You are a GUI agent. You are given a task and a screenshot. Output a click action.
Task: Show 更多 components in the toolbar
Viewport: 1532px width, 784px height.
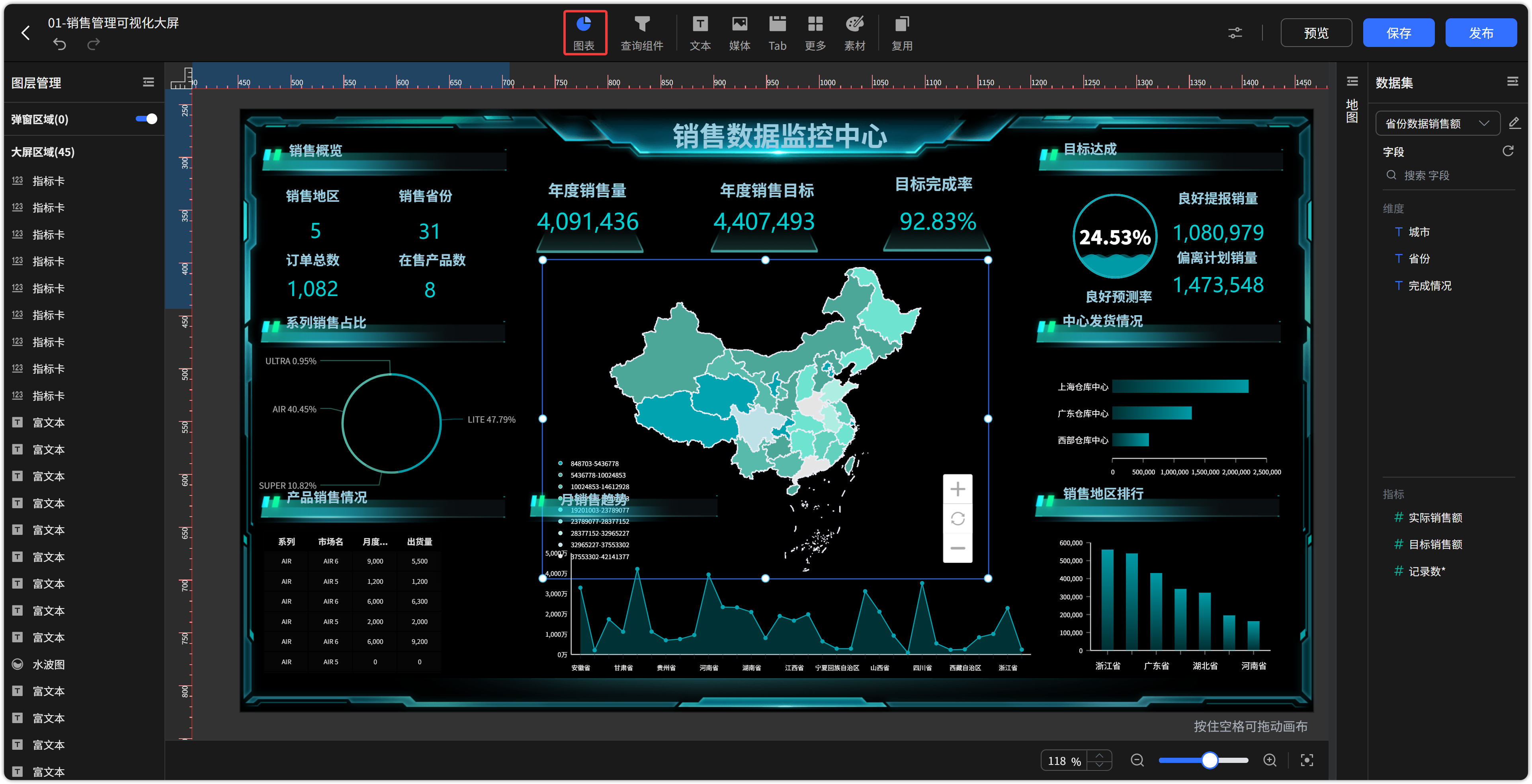pos(815,33)
